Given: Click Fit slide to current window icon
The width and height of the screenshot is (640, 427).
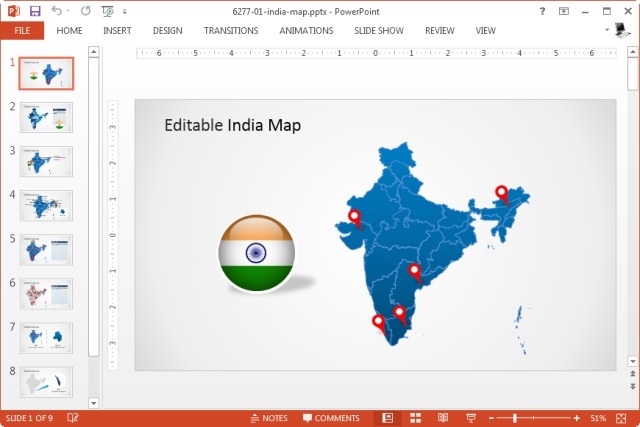Looking at the screenshot, I should [621, 418].
